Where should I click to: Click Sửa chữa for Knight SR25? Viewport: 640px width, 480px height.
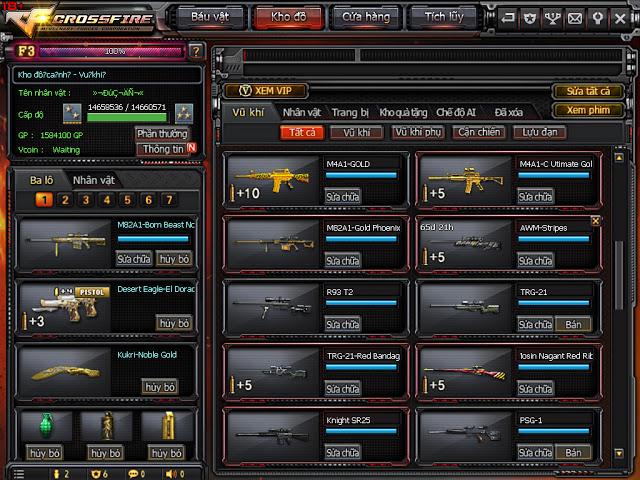tap(342, 453)
